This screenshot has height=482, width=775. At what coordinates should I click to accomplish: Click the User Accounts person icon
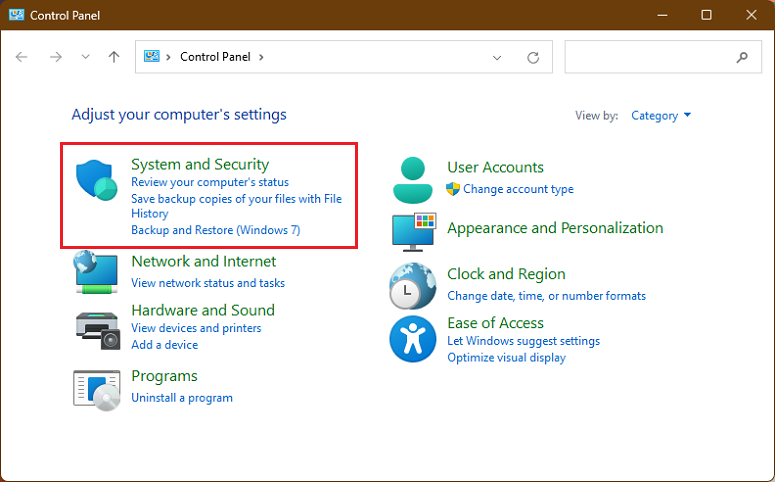413,180
